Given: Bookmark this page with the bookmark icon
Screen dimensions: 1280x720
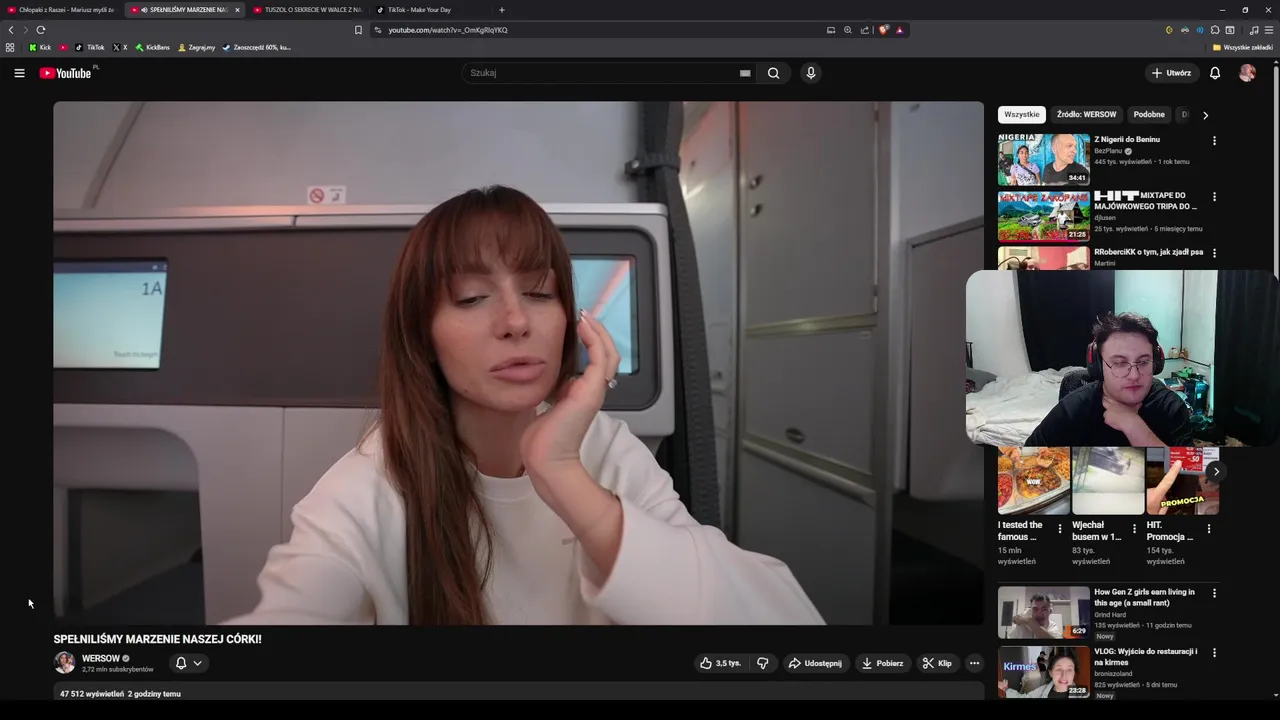Looking at the screenshot, I should [x=358, y=30].
